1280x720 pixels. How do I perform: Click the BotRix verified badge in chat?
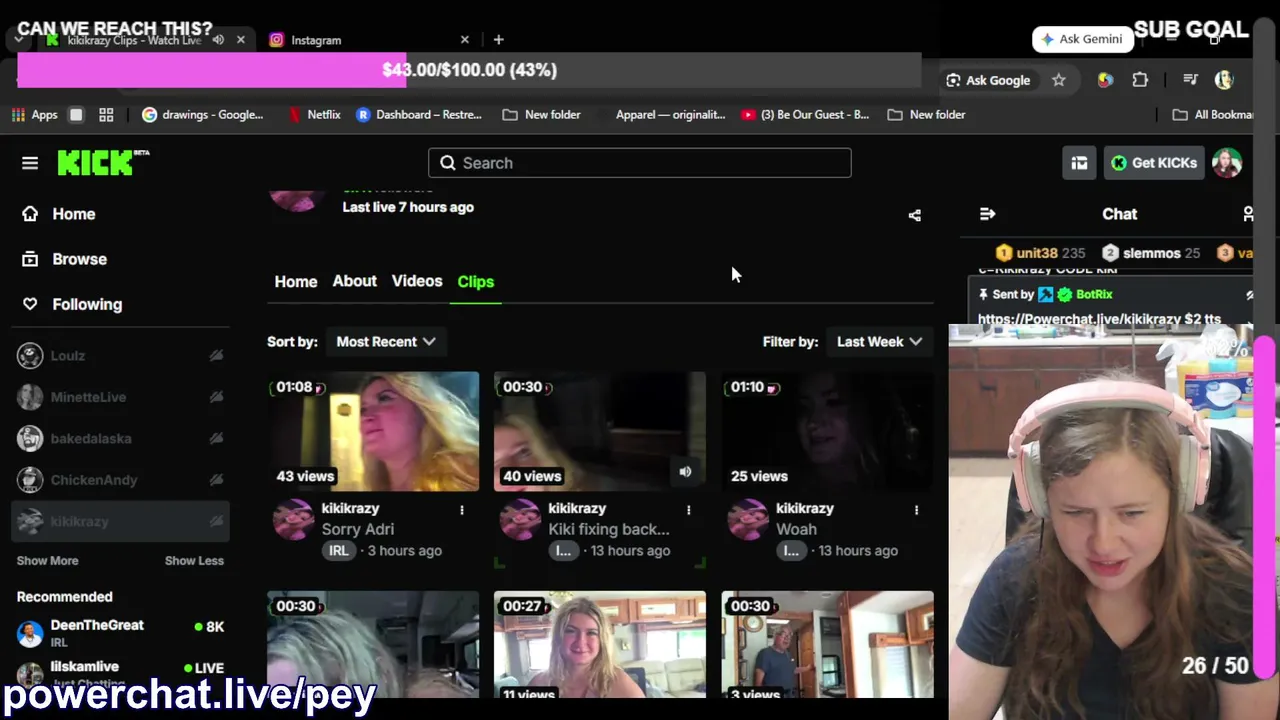pos(1065,295)
